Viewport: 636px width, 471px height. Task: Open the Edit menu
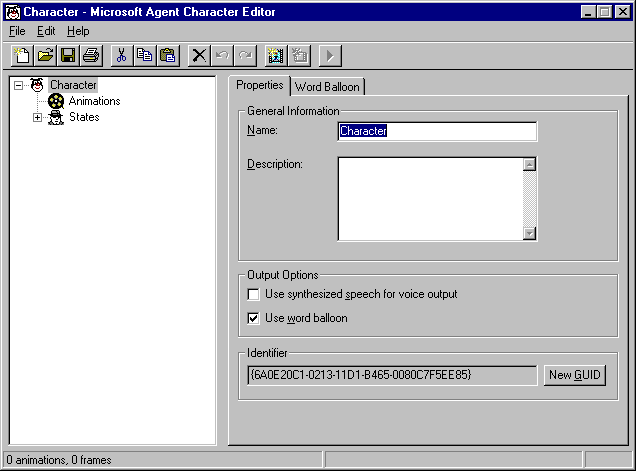coord(46,31)
